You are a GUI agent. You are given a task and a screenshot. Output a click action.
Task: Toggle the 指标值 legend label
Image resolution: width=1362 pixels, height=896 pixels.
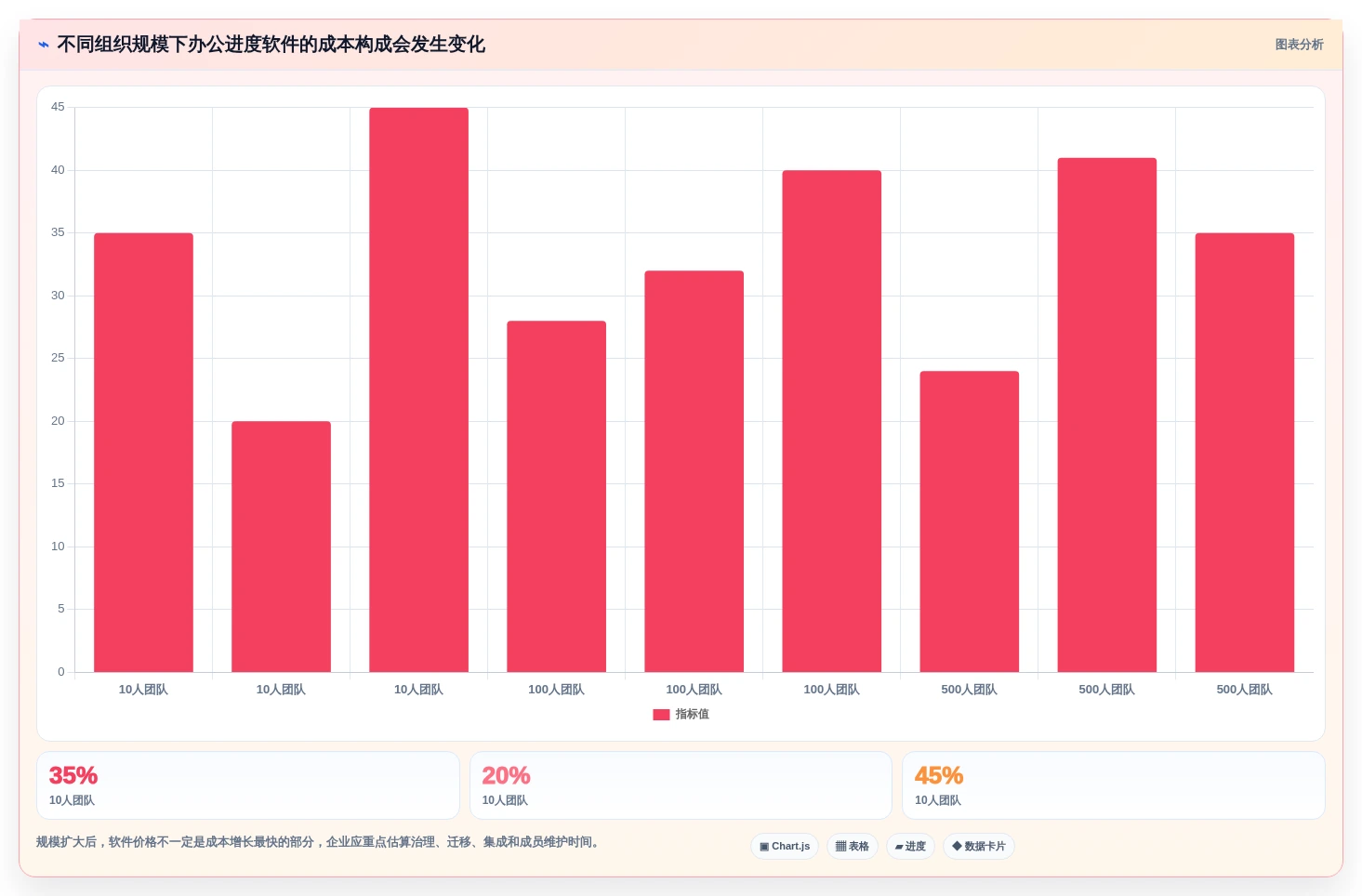click(692, 714)
